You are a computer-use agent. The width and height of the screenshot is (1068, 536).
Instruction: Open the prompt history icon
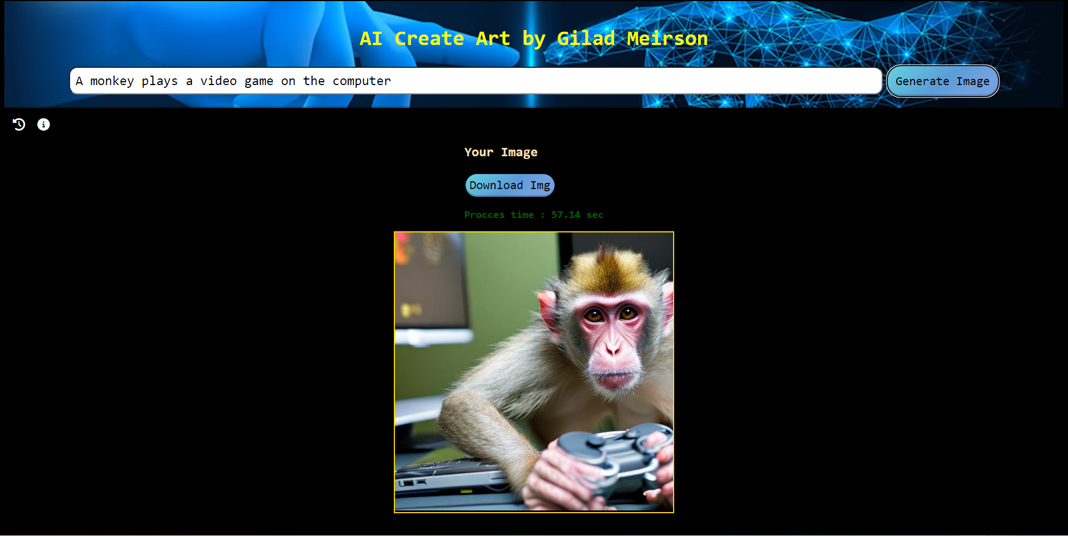point(19,124)
